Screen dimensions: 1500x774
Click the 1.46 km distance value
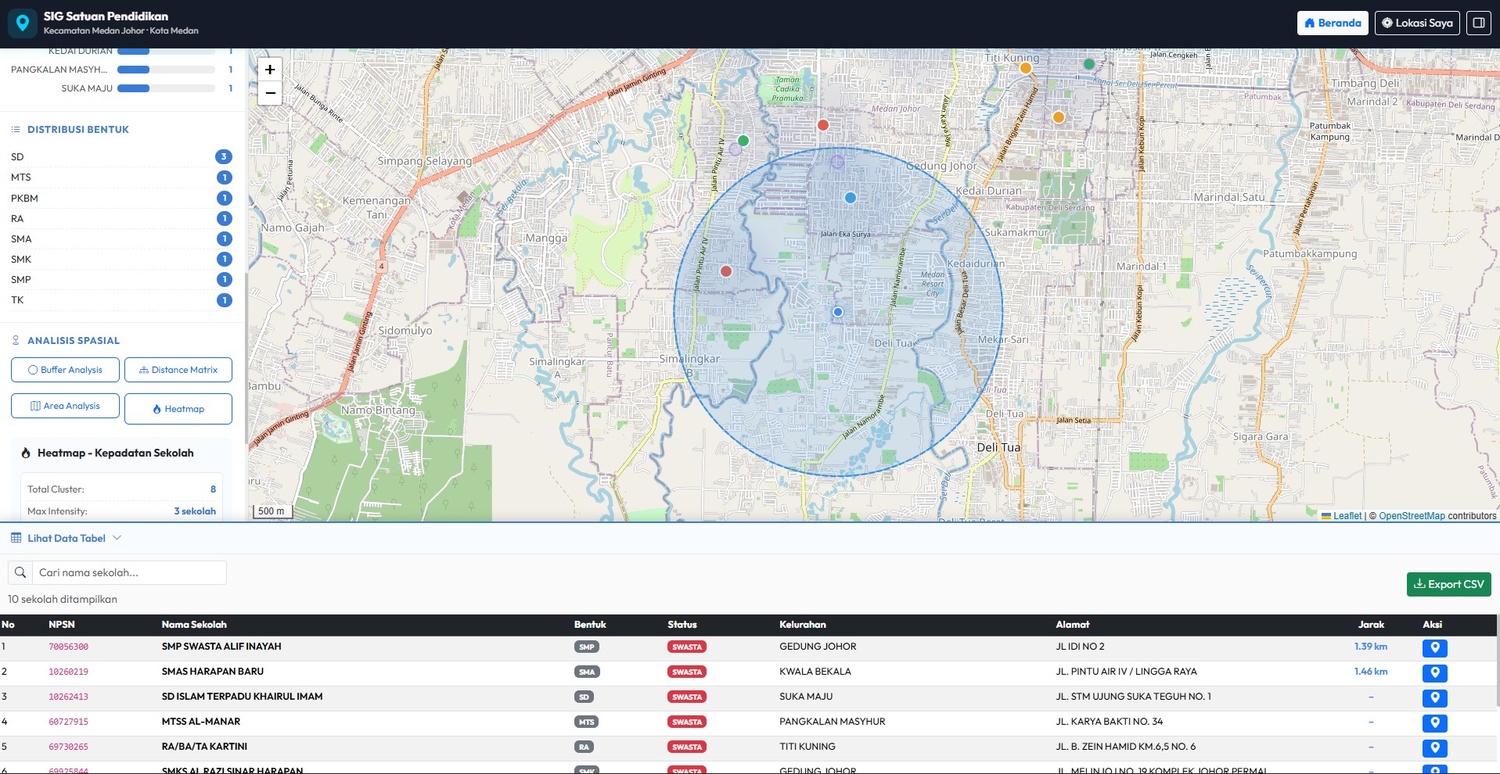1371,672
